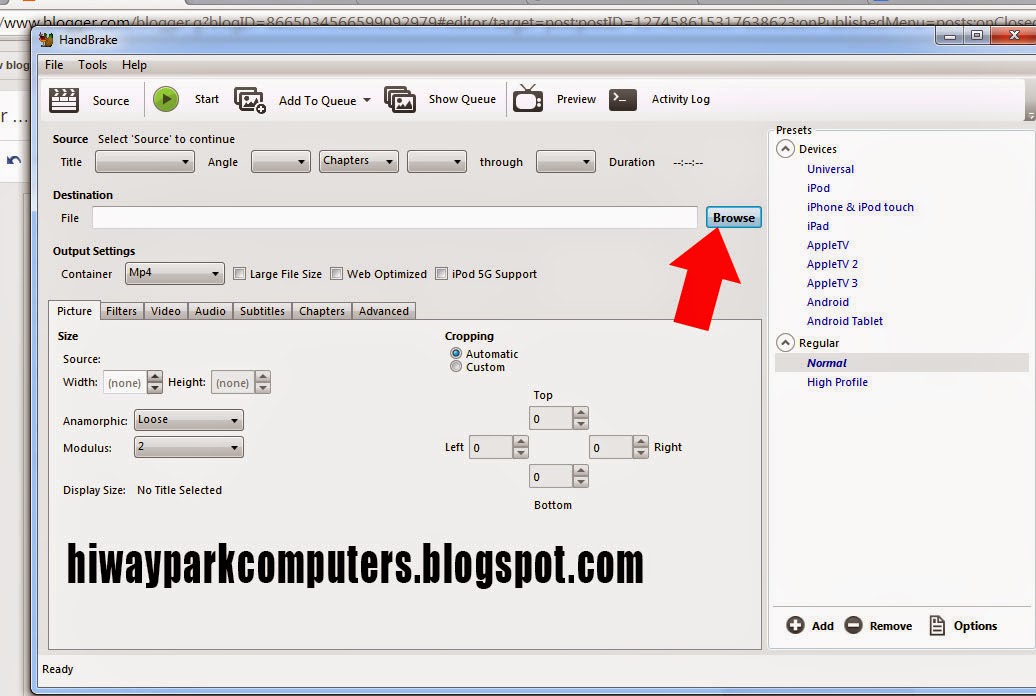Click the Options label under presets
Image resolution: width=1036 pixels, height=696 pixels.
point(975,626)
